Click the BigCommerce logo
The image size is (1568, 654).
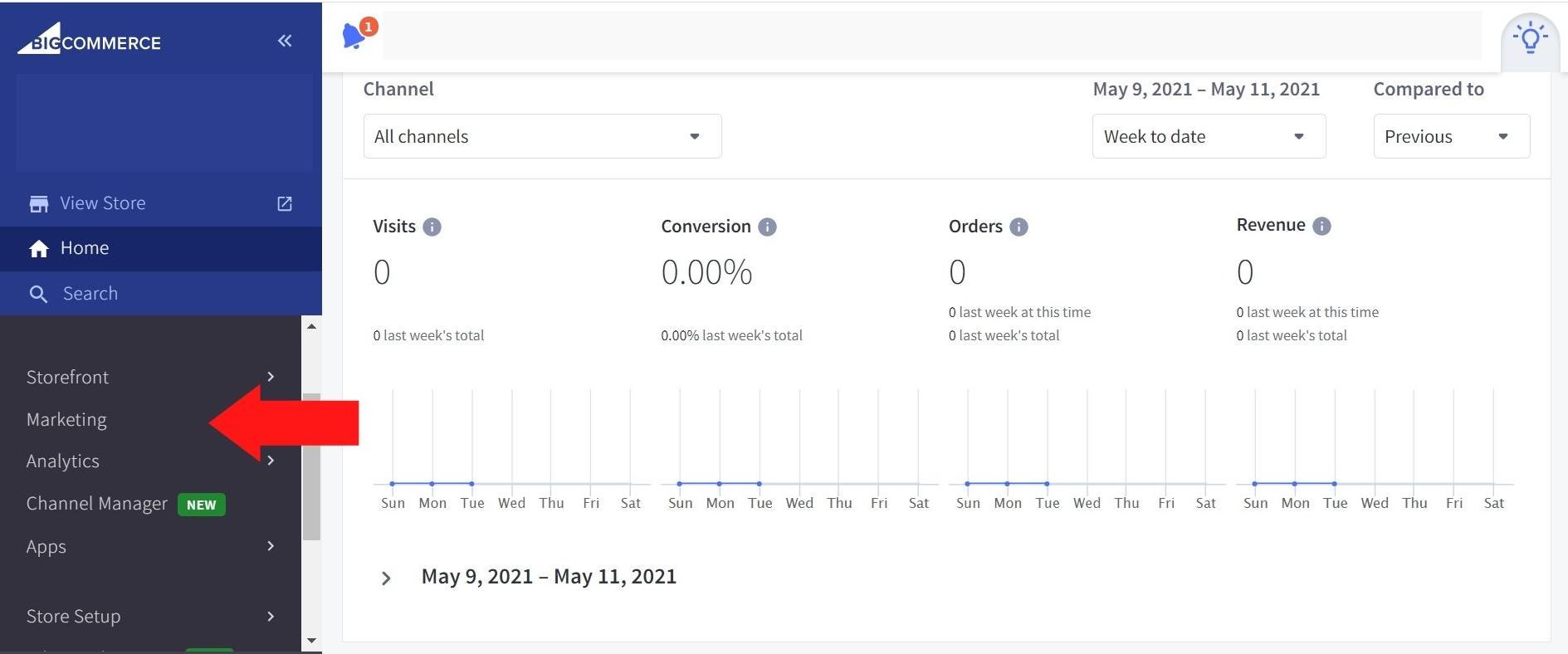pos(90,41)
